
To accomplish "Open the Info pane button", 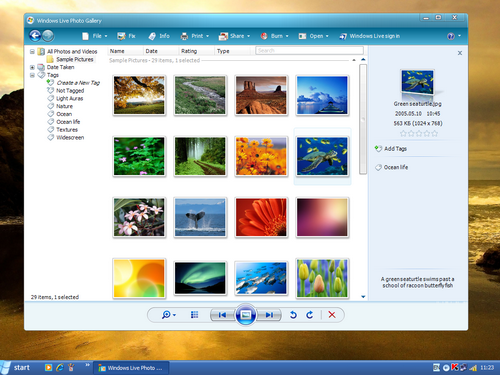I will click(x=159, y=36).
